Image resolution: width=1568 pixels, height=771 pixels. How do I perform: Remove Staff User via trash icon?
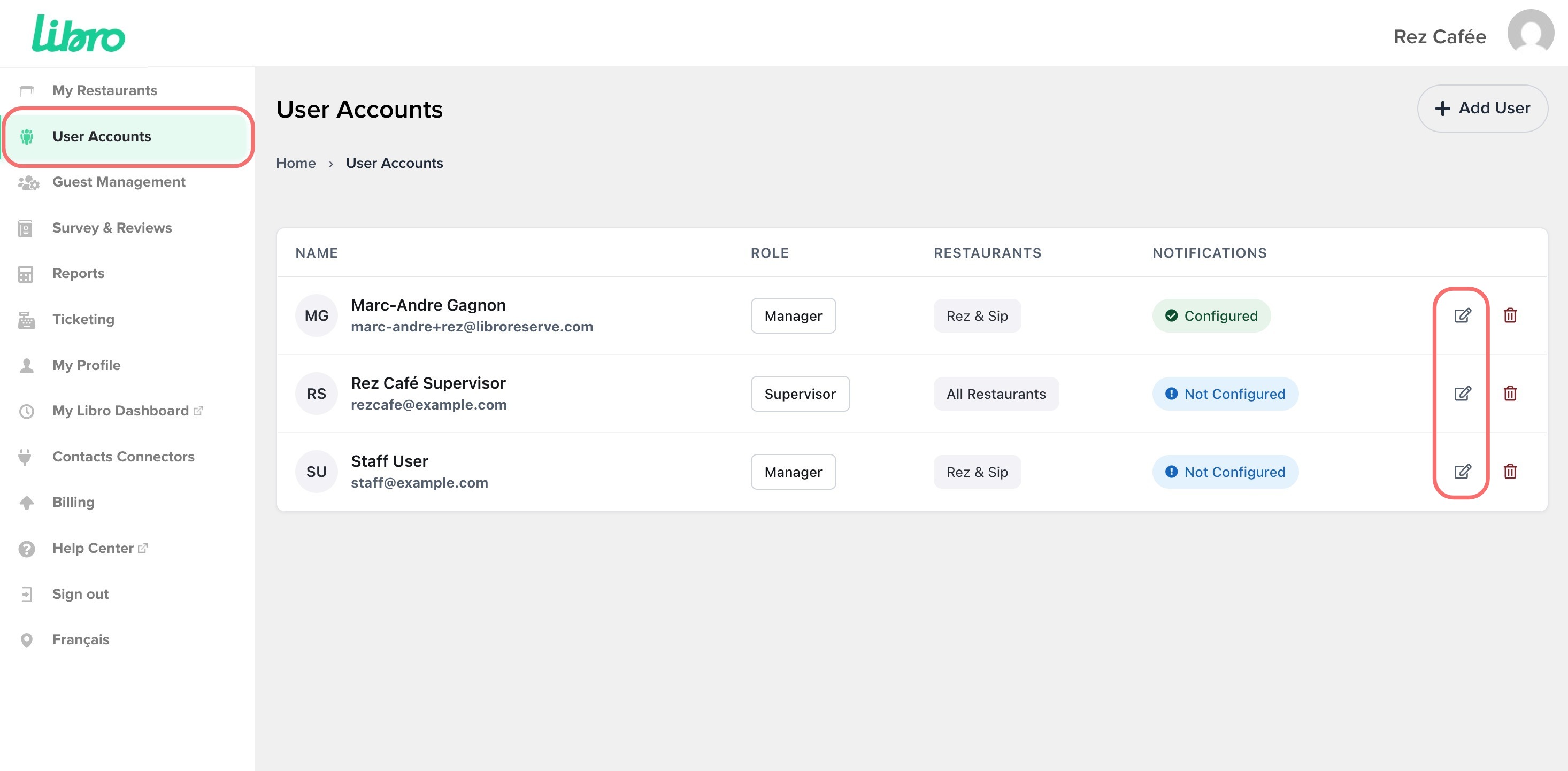click(1510, 471)
